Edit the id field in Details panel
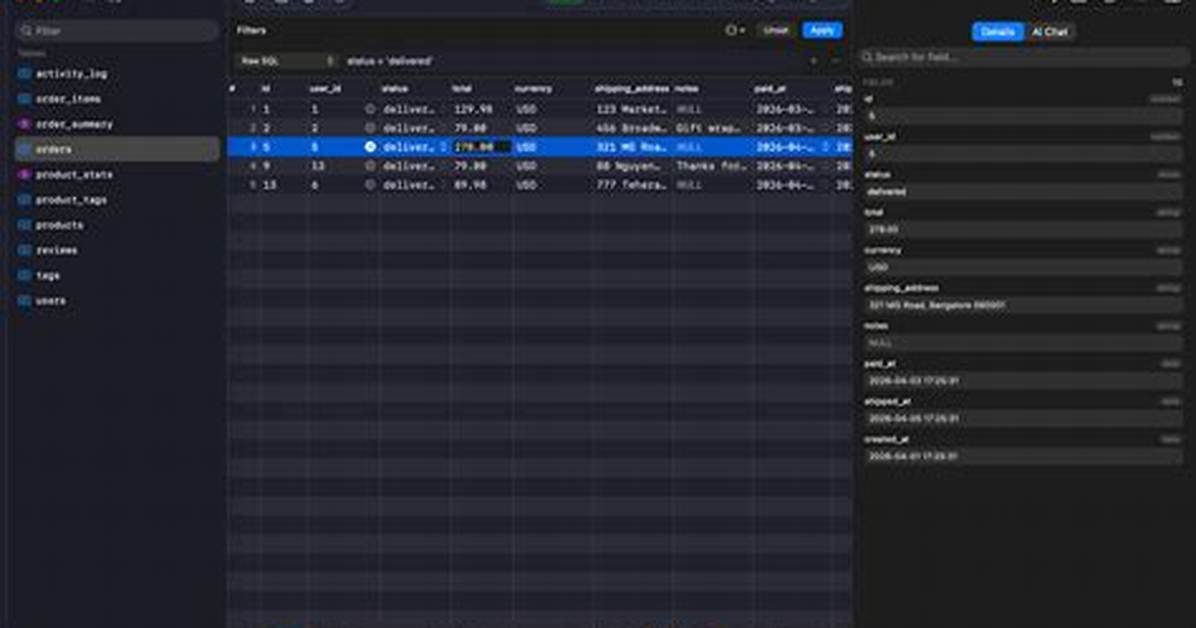The width and height of the screenshot is (1196, 628). pyautogui.click(x=1022, y=116)
